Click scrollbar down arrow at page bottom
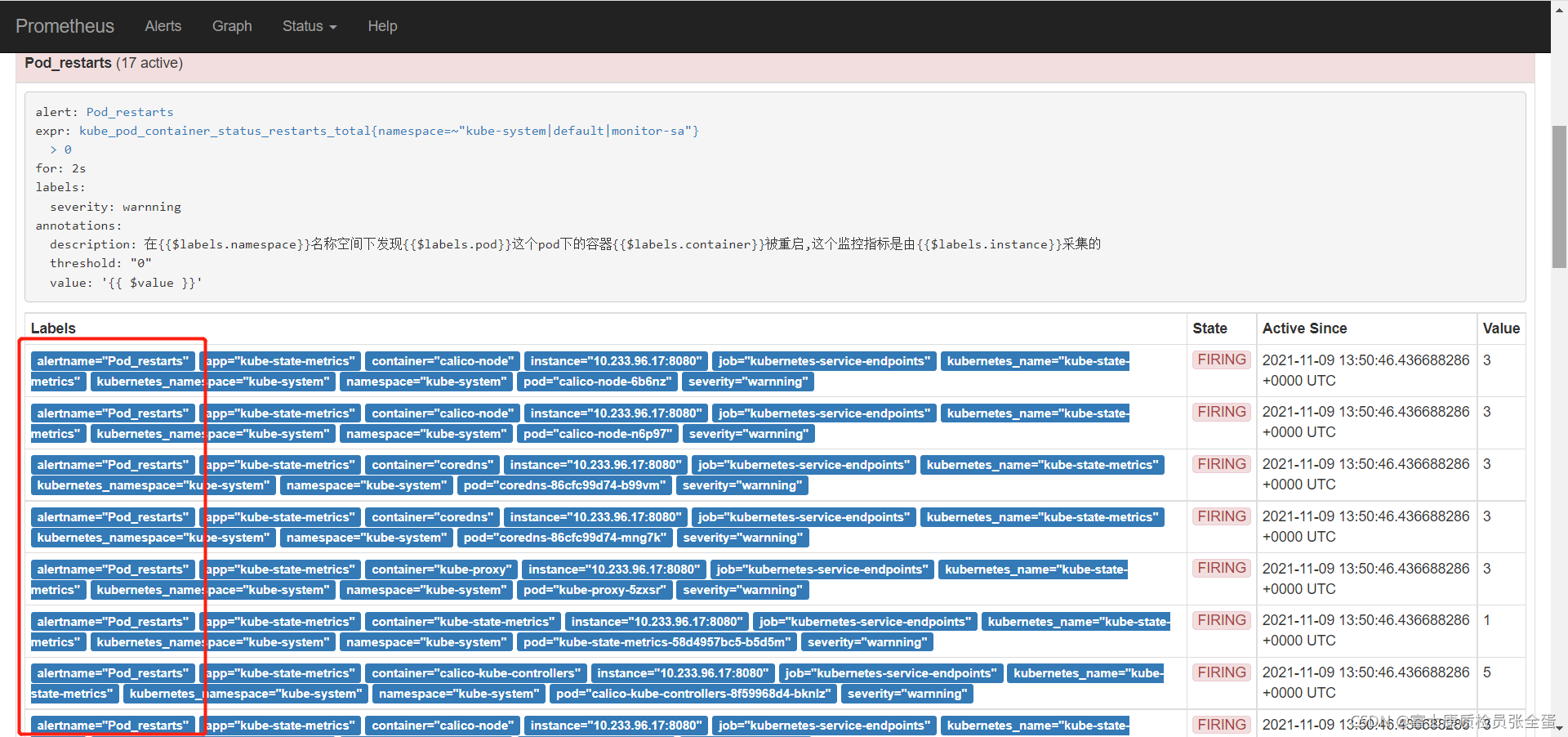This screenshot has width=1568, height=737. [x=1559, y=728]
